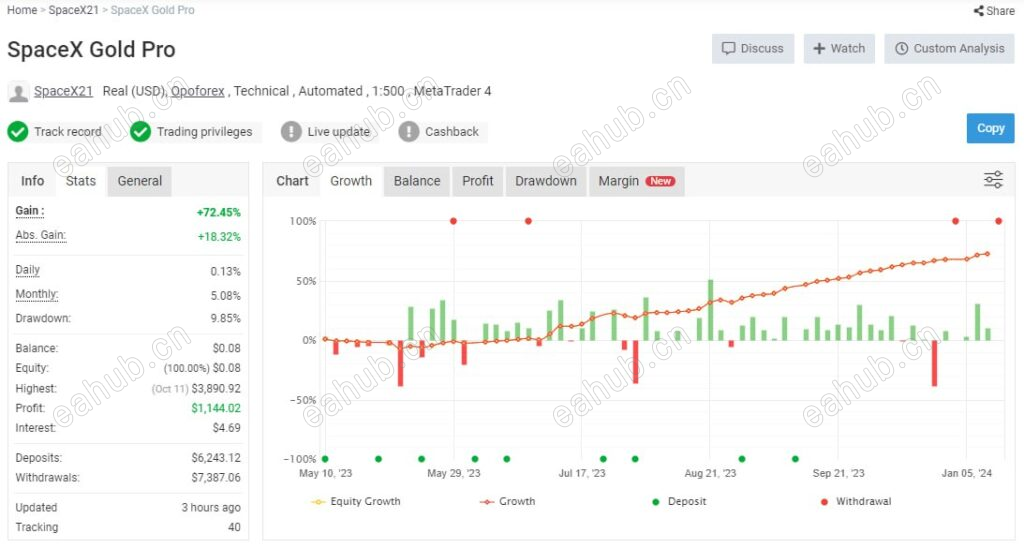Toggle Growth legend series visibility
Viewport: 1024px width, 548px height.
coord(506,501)
